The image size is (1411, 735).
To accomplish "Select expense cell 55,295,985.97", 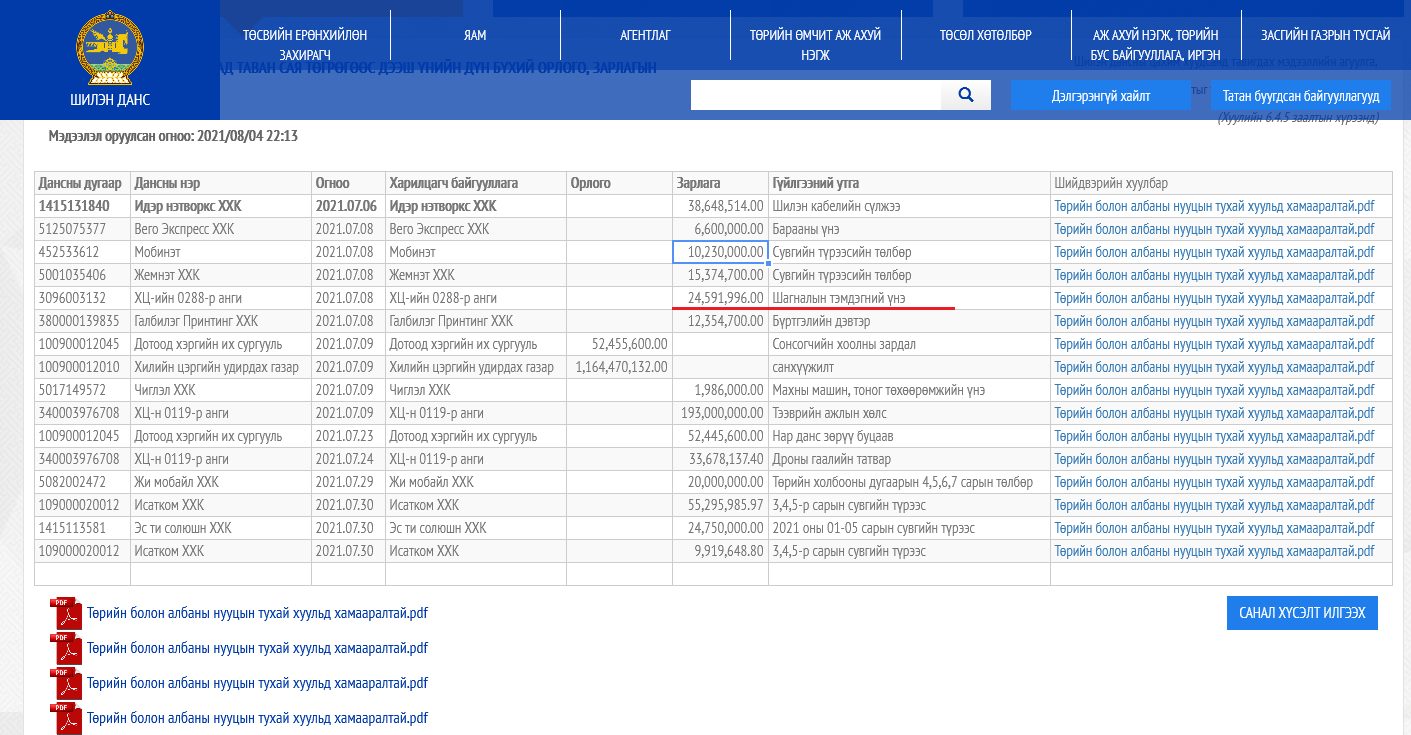I will [x=720, y=505].
